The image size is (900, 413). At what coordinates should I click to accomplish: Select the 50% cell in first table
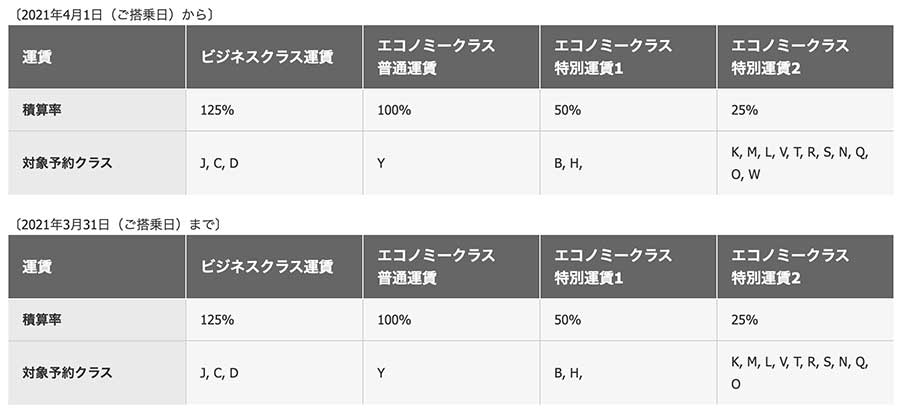tap(629, 110)
